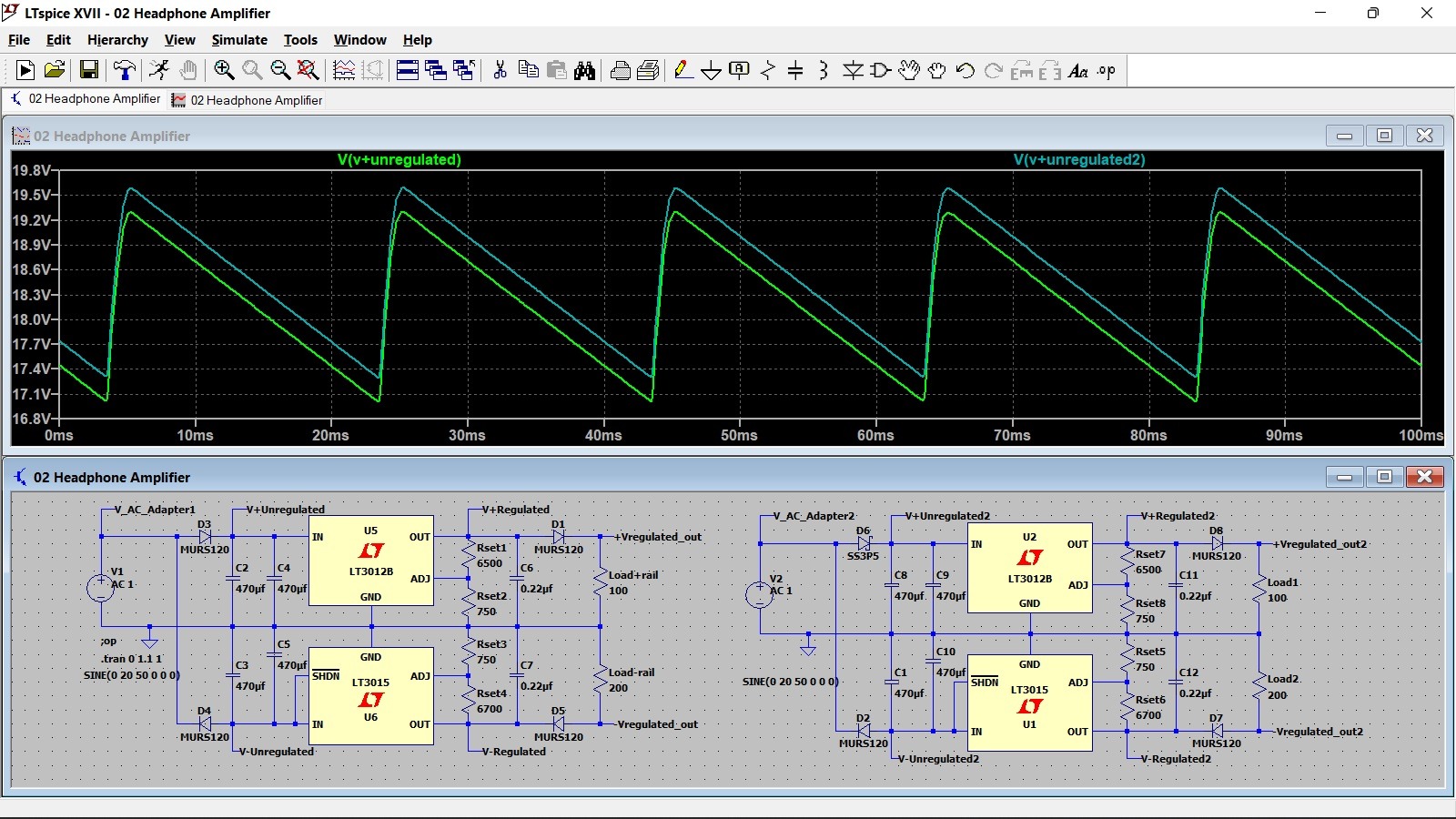Maximize the schematic sub-window
The image size is (1456, 819).
point(1384,477)
